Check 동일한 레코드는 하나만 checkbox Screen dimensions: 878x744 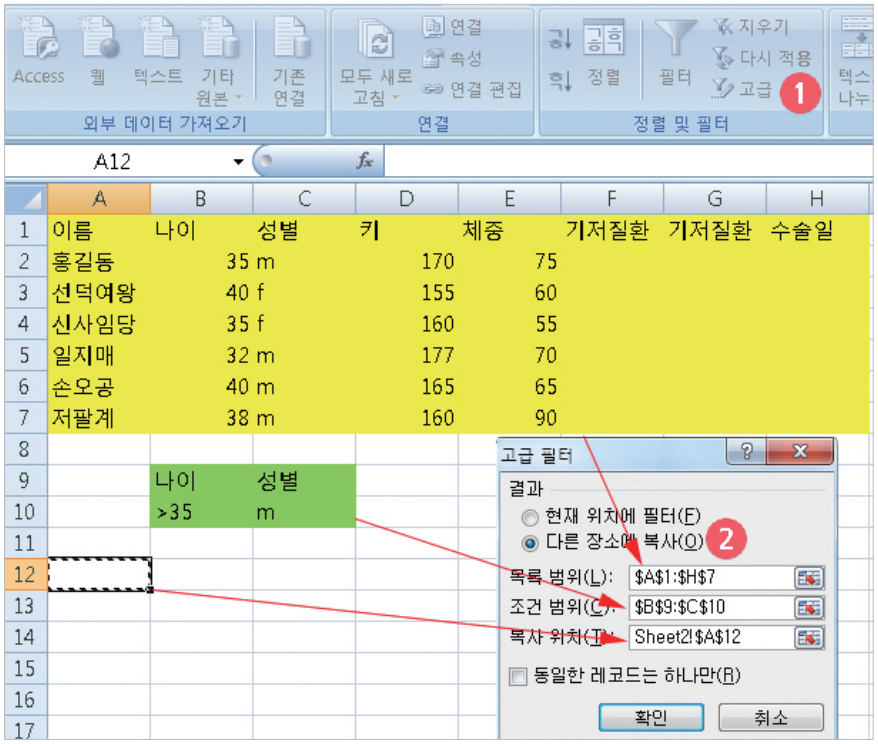518,676
